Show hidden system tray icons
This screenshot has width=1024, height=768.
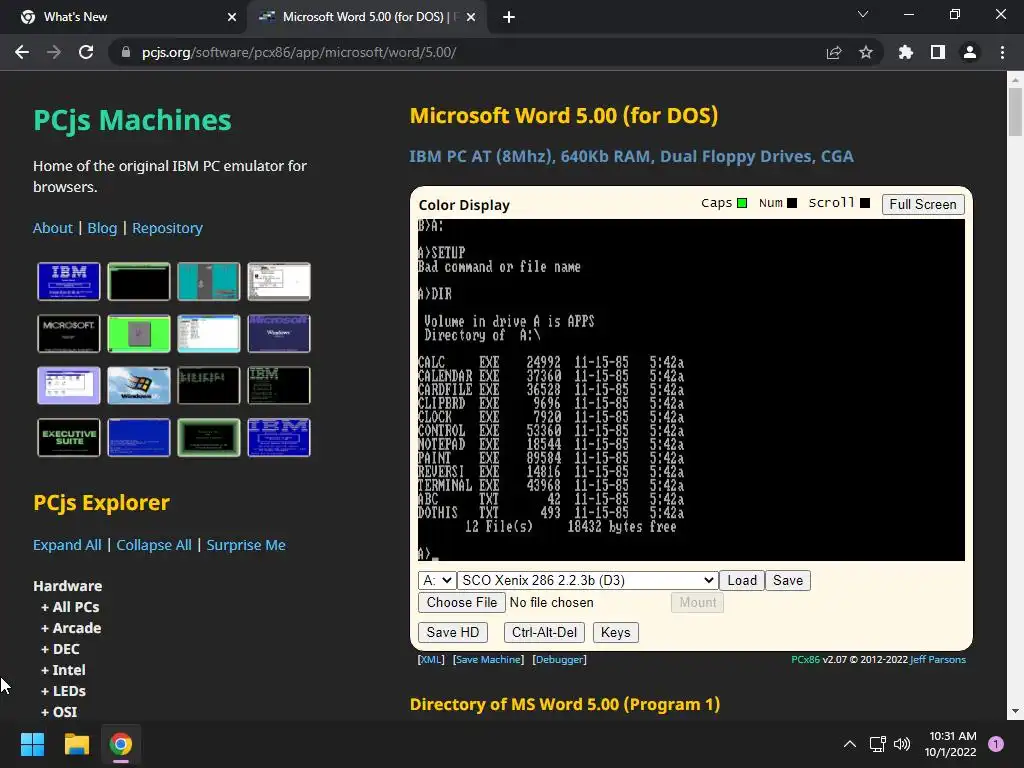850,744
